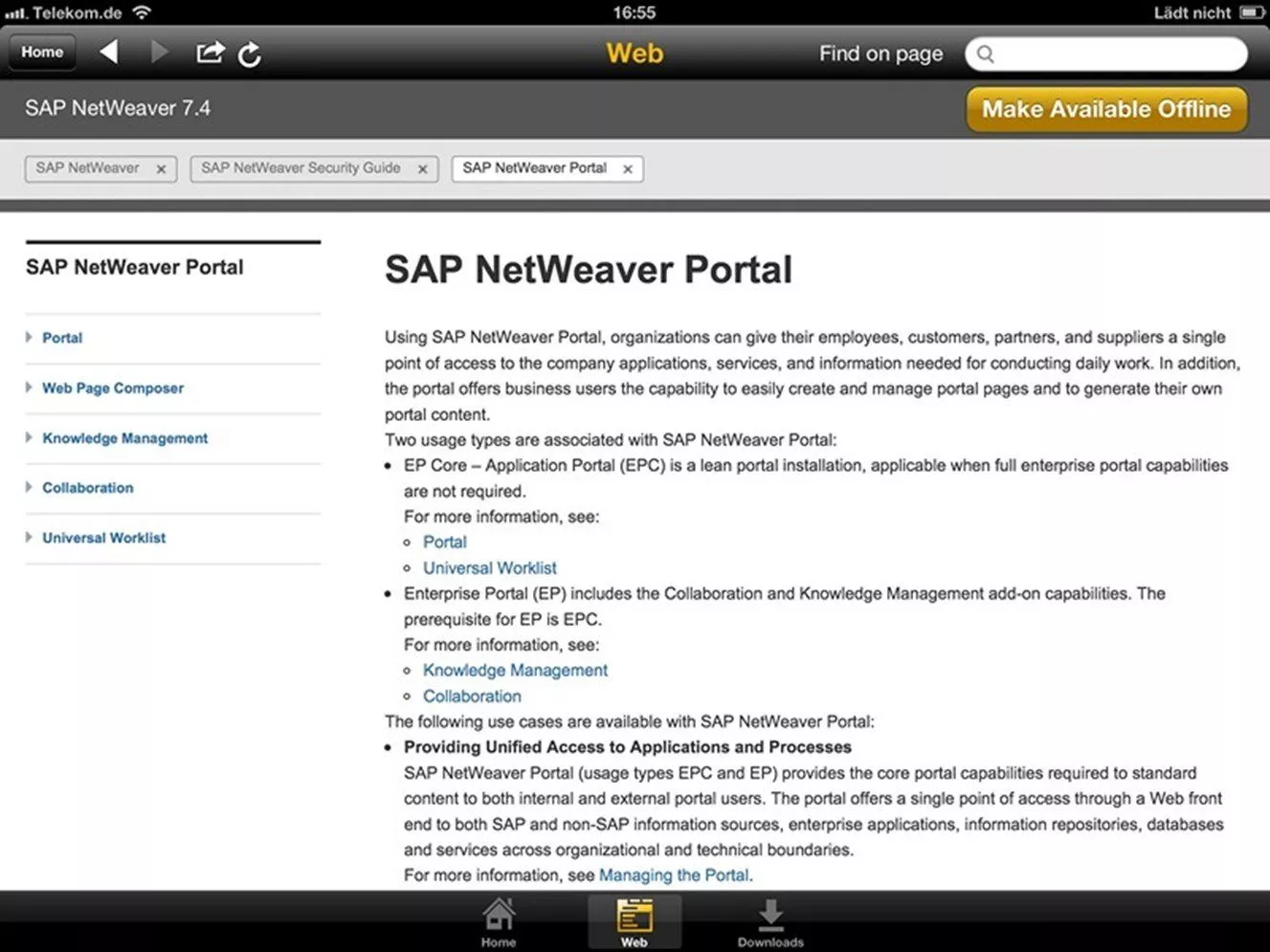Click the SAP NetWeaver 7.4 title

click(x=118, y=108)
